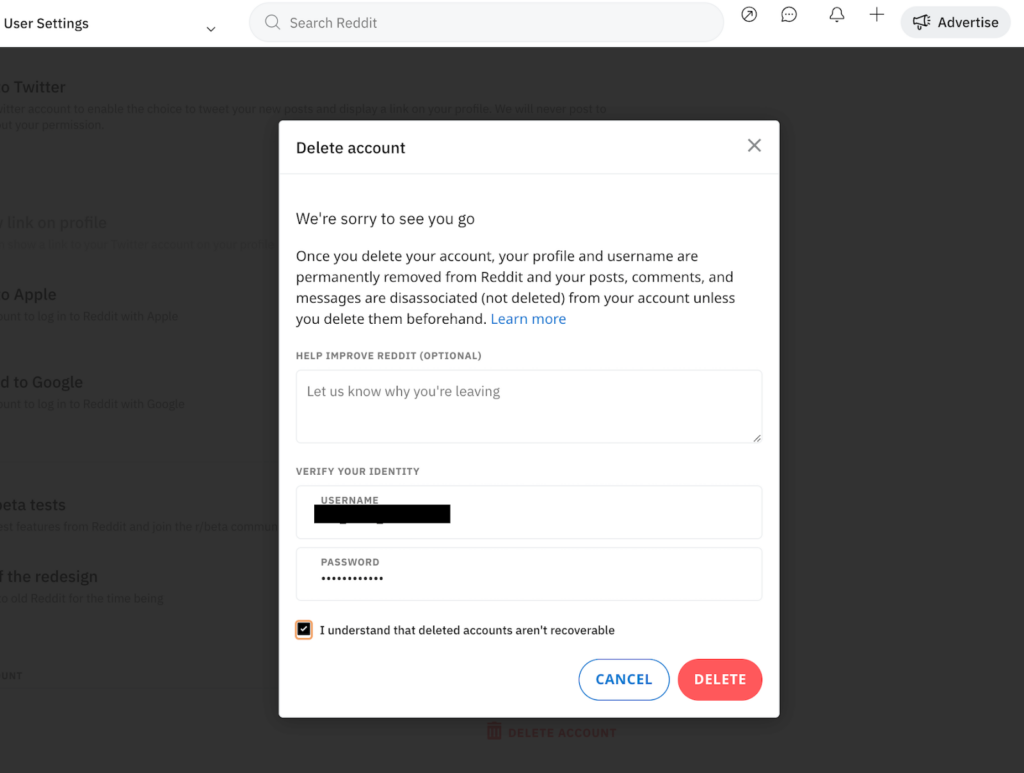This screenshot has height=773, width=1024.
Task: Click the Search Reddit bar
Action: click(x=486, y=22)
